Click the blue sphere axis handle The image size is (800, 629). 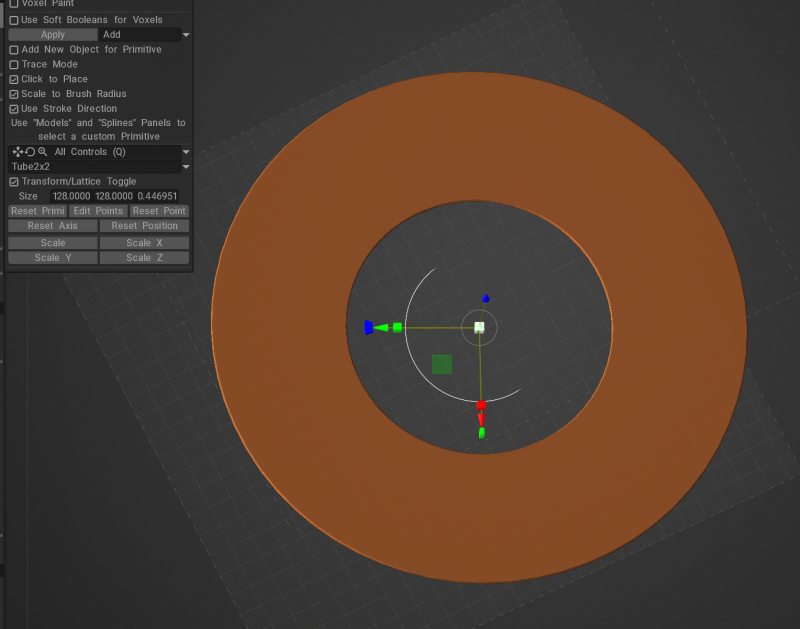click(x=485, y=298)
